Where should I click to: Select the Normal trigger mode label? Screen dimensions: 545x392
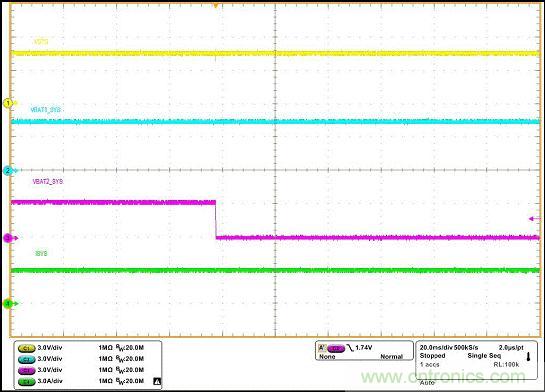391,357
